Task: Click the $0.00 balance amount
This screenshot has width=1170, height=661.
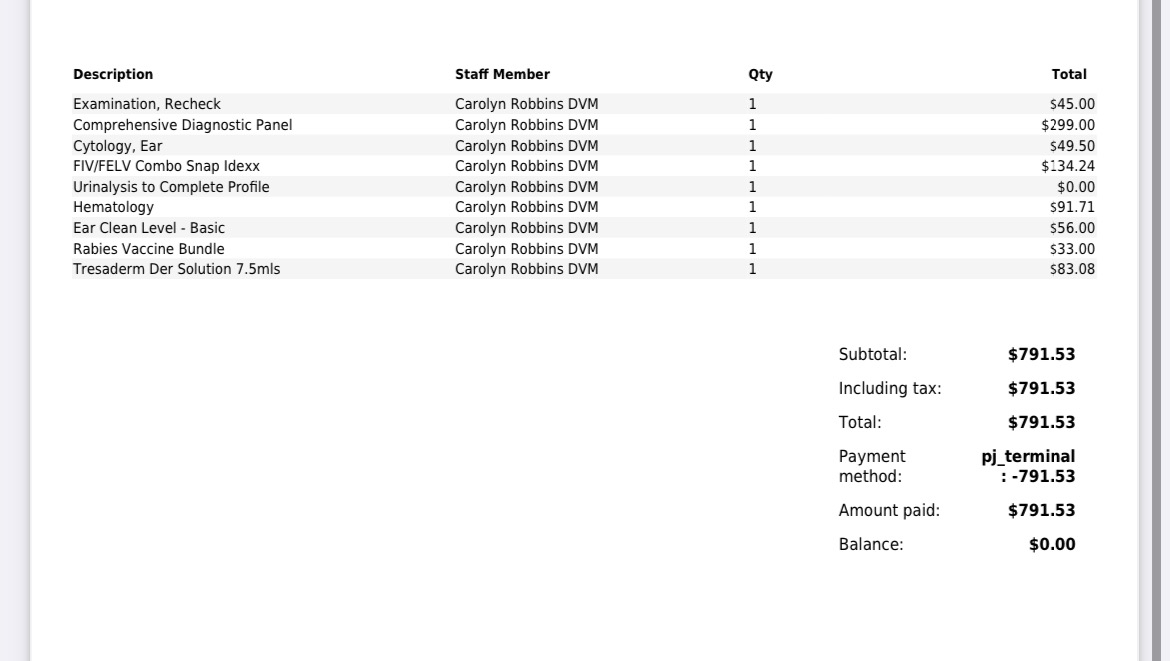Action: pyautogui.click(x=1052, y=545)
